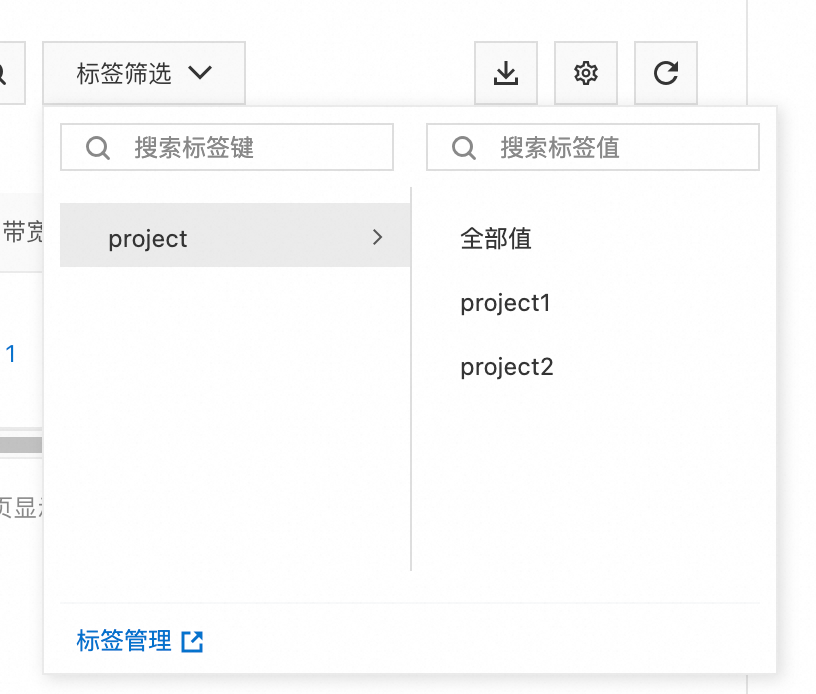Select the project2 tag value
Screen dimensions: 816x694
507,367
